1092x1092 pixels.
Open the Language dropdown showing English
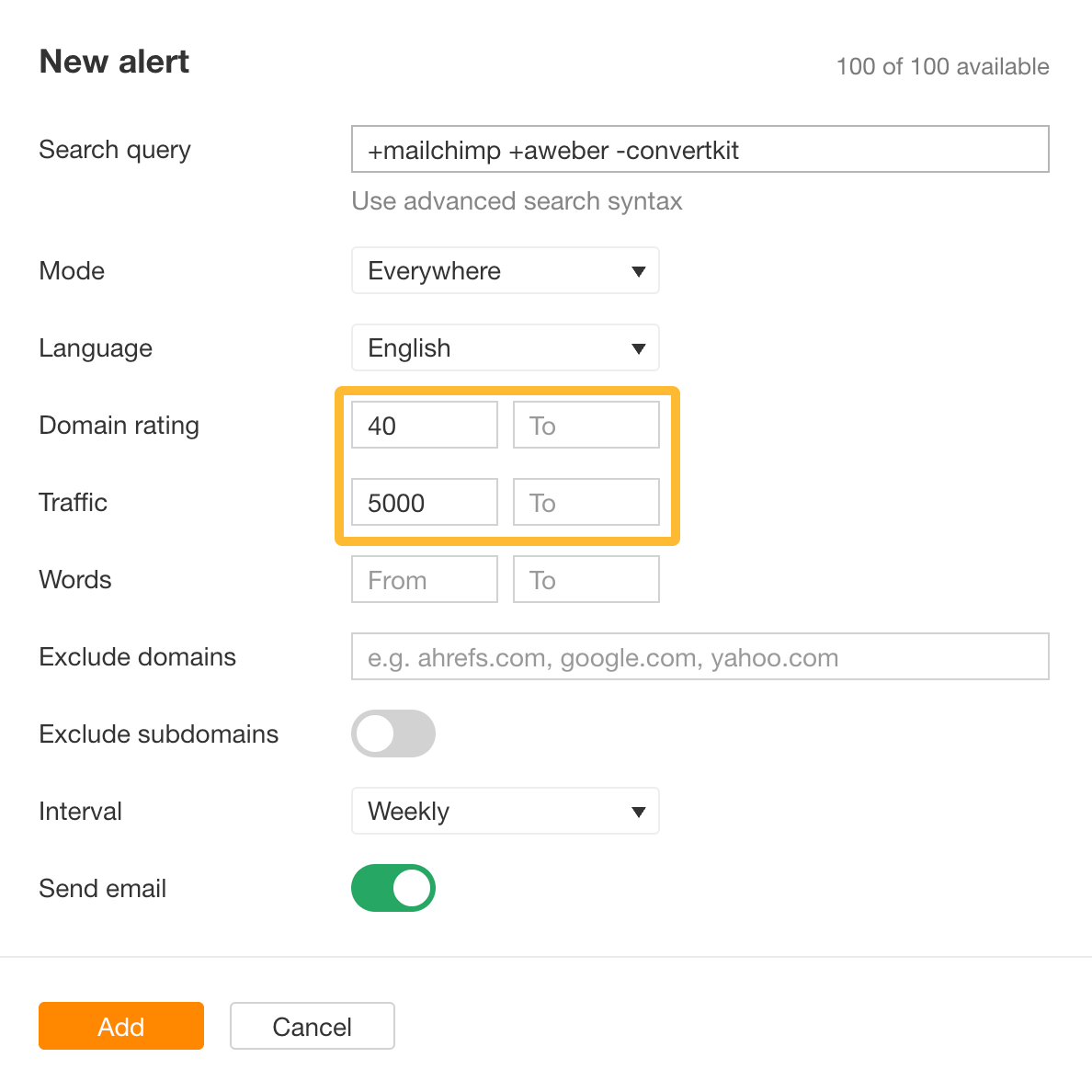pos(505,347)
